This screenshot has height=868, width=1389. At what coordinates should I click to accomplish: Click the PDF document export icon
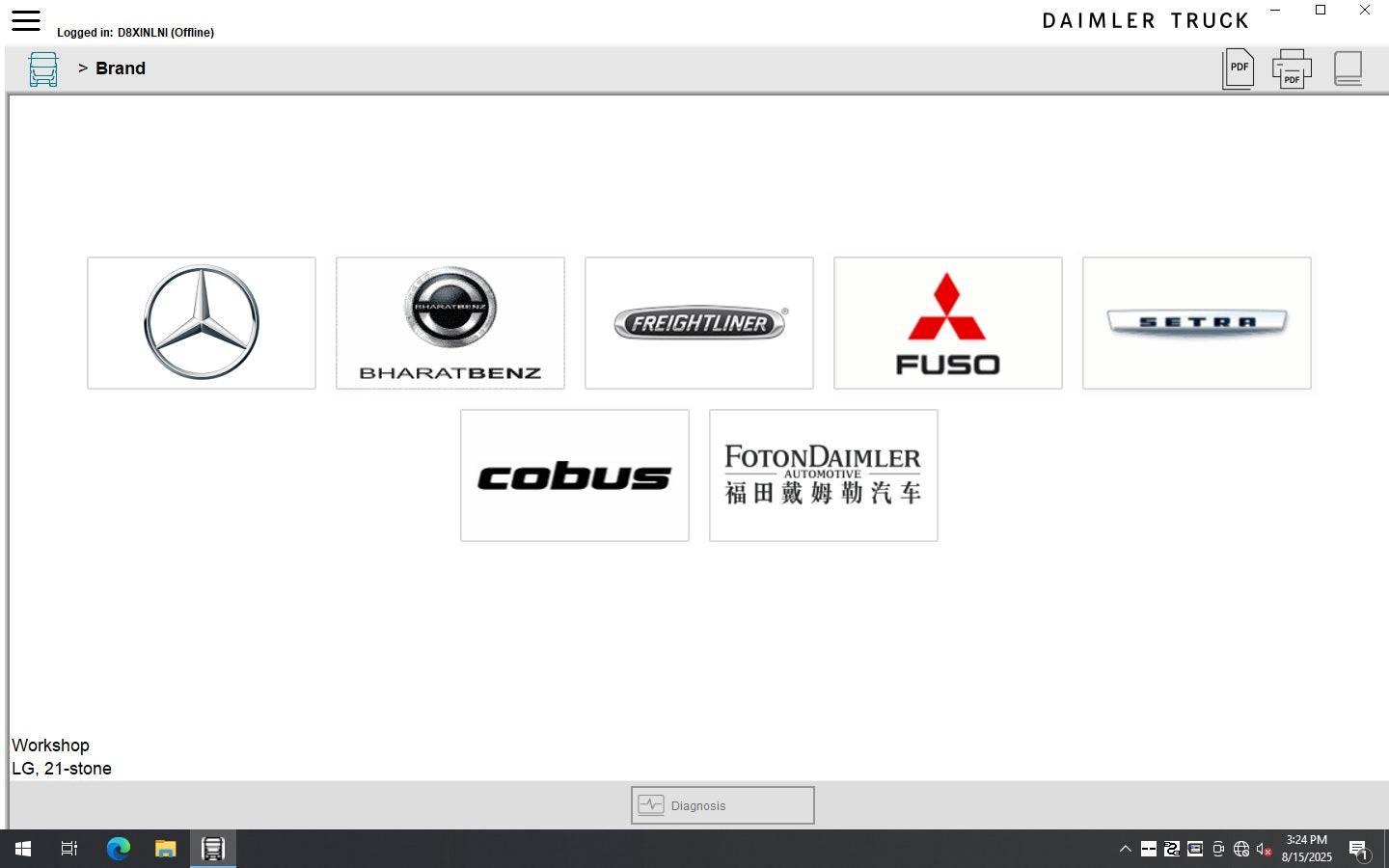click(1238, 68)
